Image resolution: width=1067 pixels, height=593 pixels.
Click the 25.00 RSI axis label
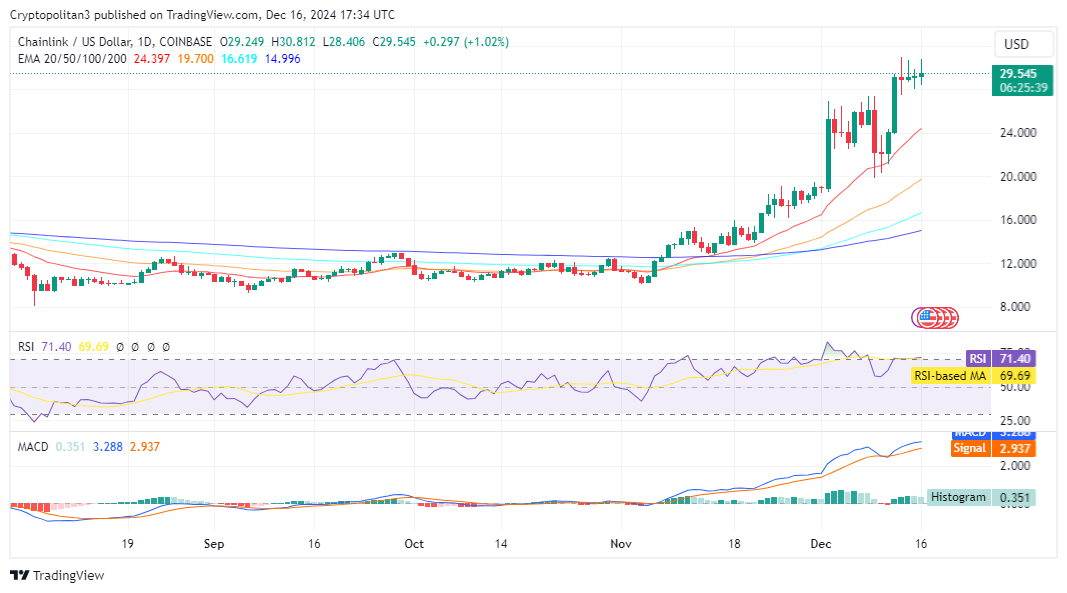pos(1015,420)
